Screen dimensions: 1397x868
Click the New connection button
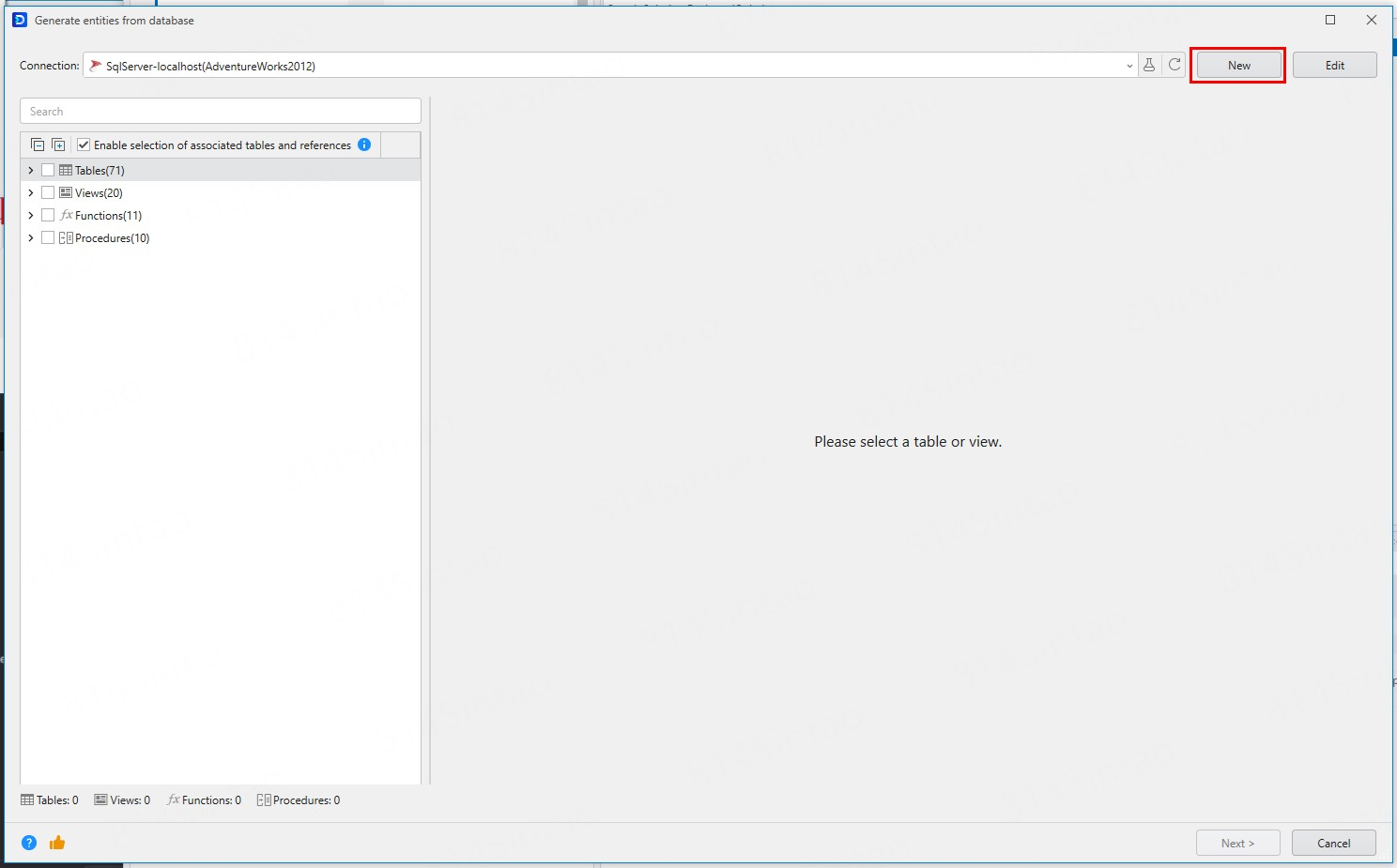point(1238,66)
